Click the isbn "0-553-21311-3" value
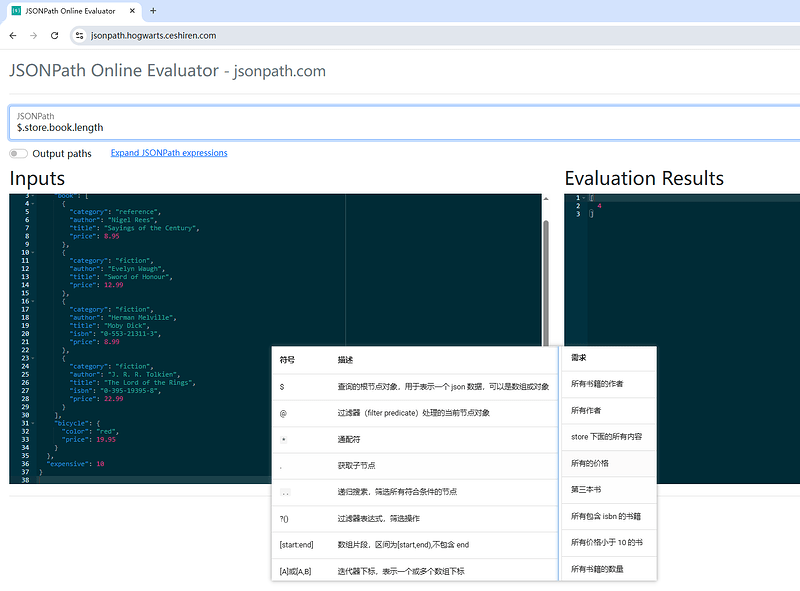This screenshot has height=591, width=800. tap(131, 334)
